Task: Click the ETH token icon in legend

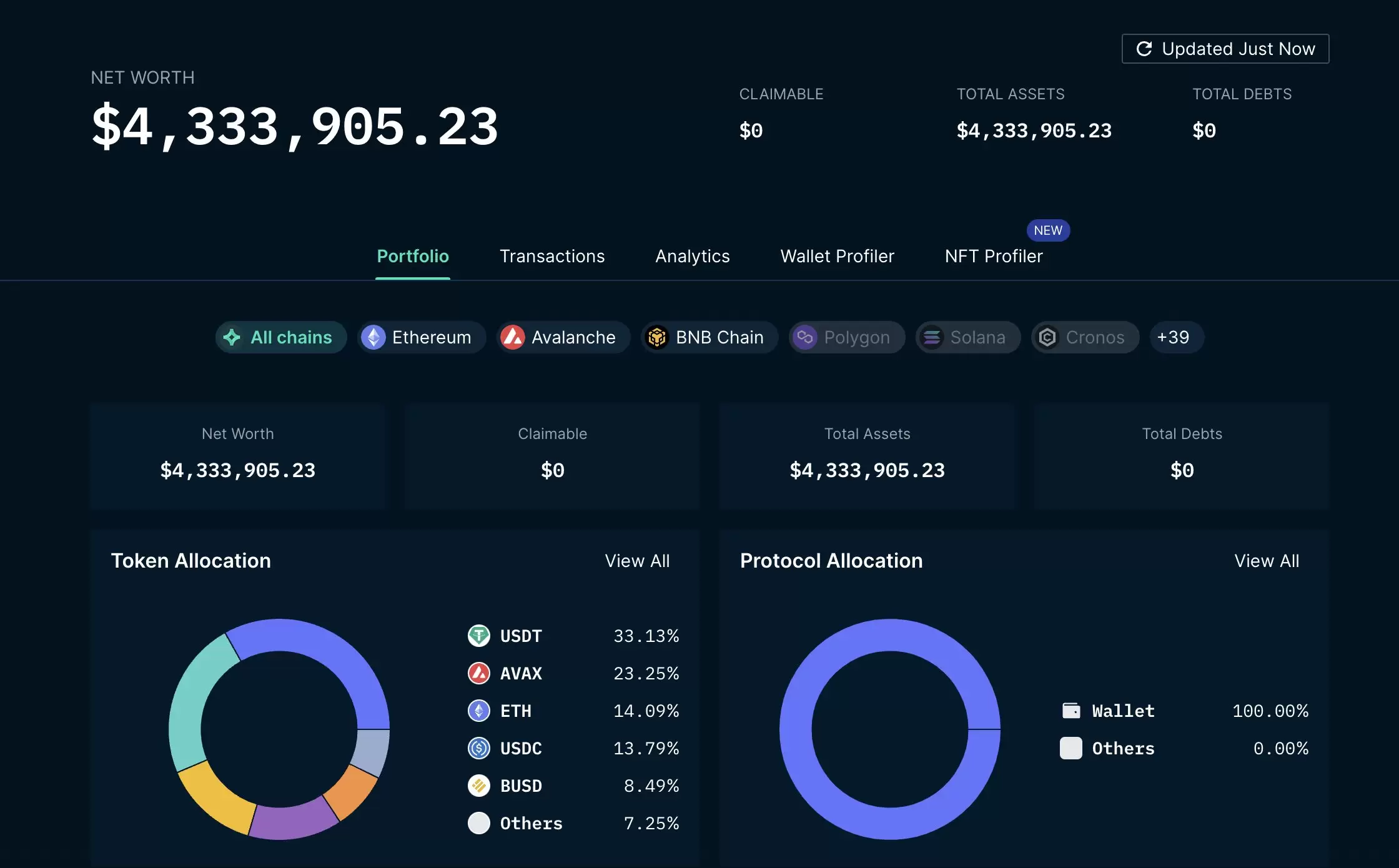Action: [x=479, y=711]
